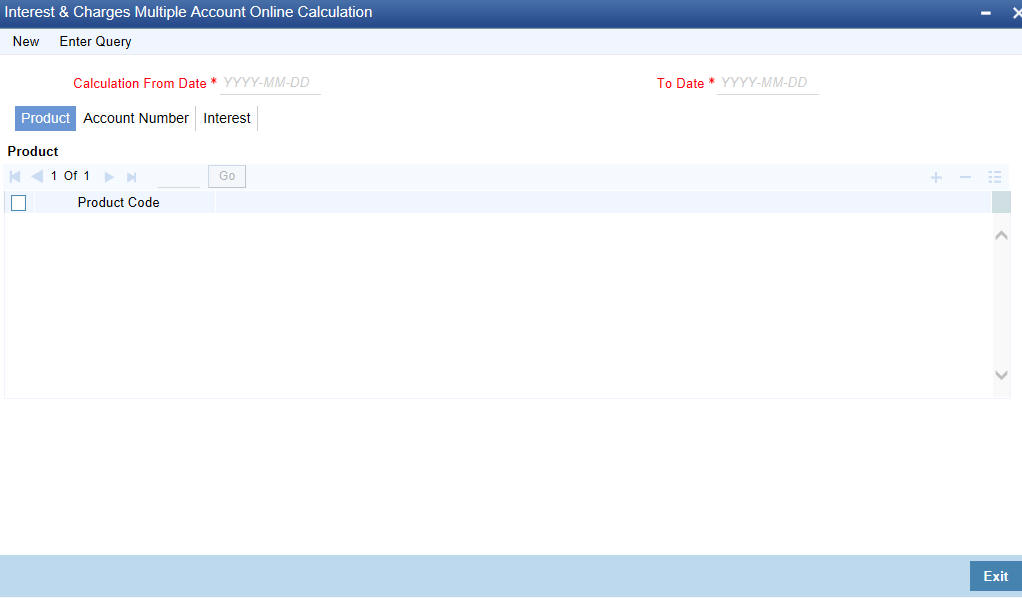Switch to the Product tab
The height and width of the screenshot is (598, 1022).
click(x=45, y=118)
